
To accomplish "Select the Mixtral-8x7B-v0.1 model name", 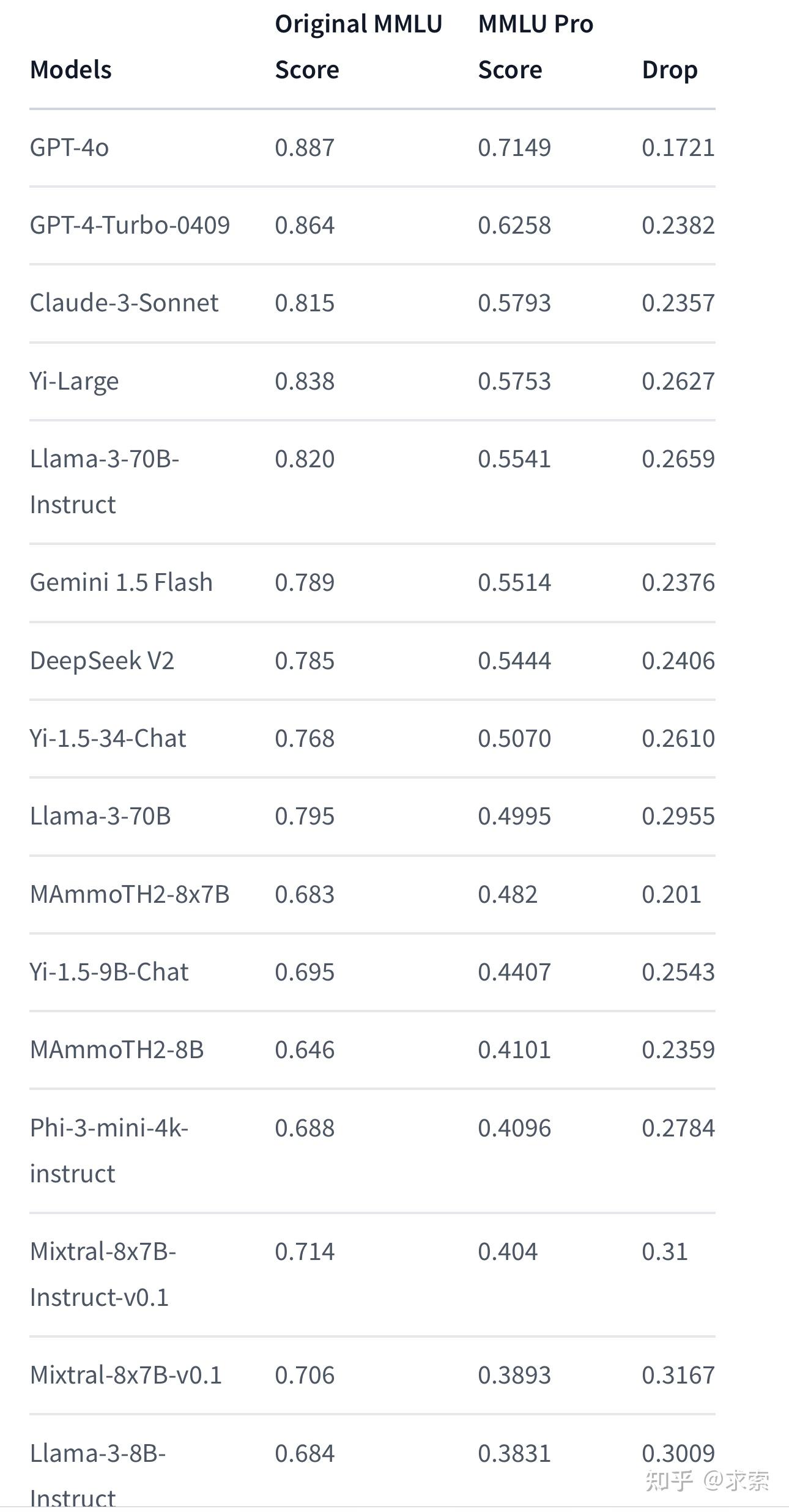I will point(125,1375).
